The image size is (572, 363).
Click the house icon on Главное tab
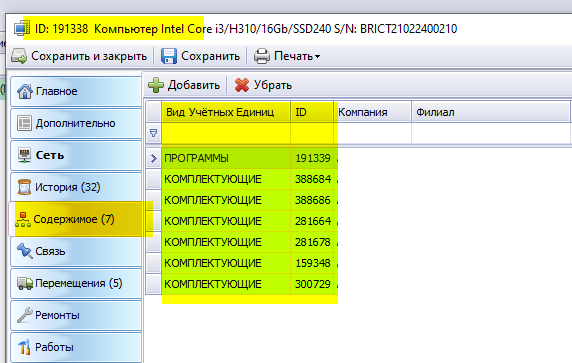coord(25,91)
